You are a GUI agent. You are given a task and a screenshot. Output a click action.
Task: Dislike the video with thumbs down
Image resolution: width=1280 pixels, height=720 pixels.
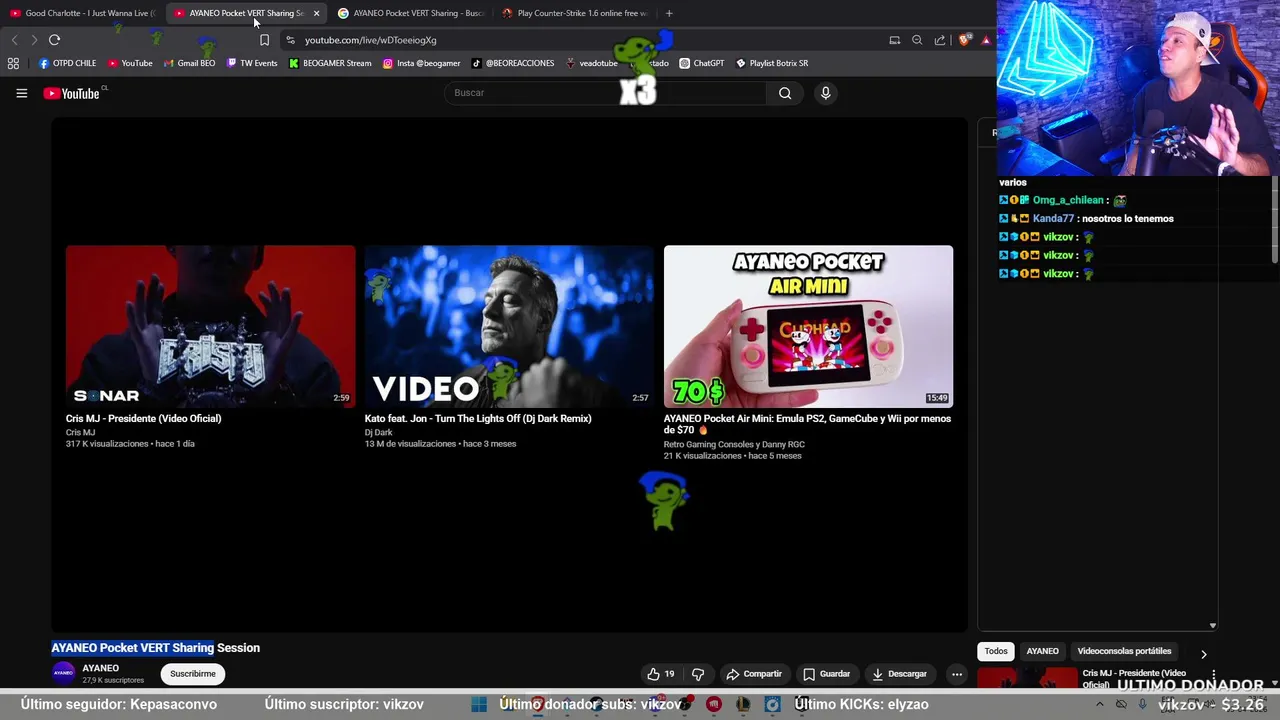tap(698, 674)
